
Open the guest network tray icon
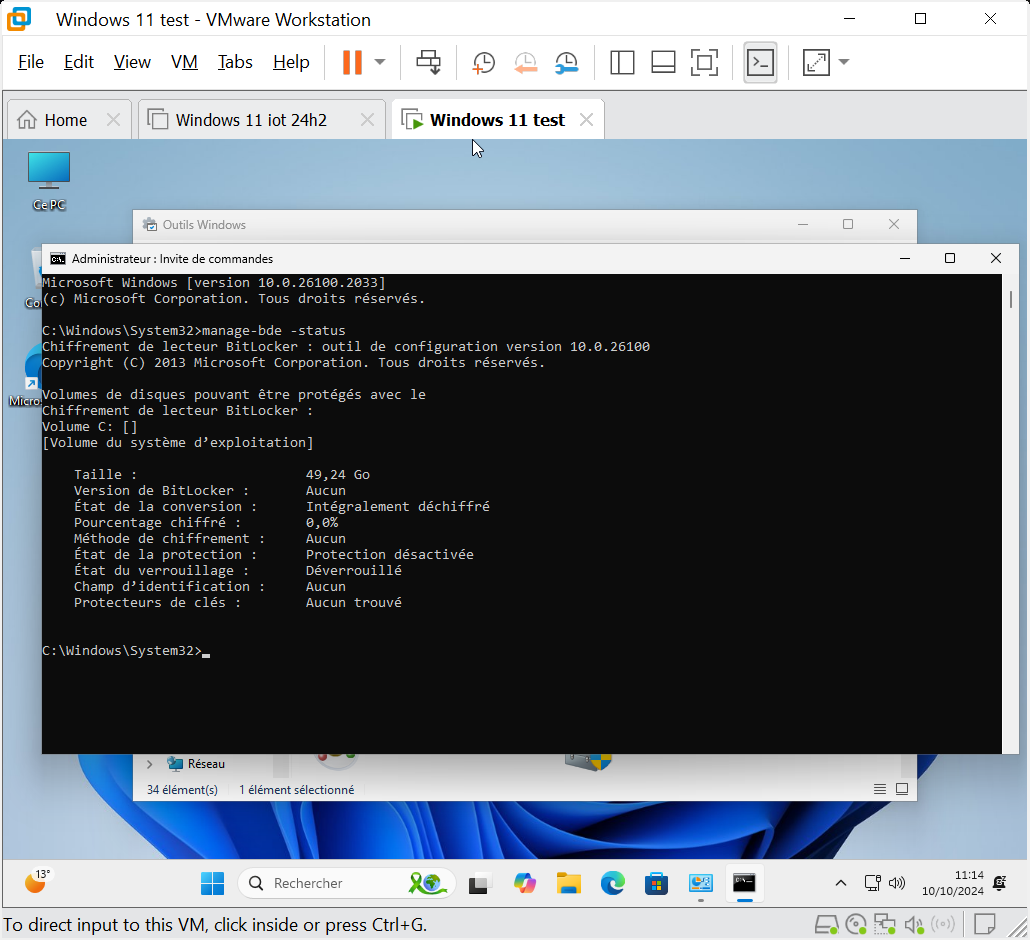(872, 883)
